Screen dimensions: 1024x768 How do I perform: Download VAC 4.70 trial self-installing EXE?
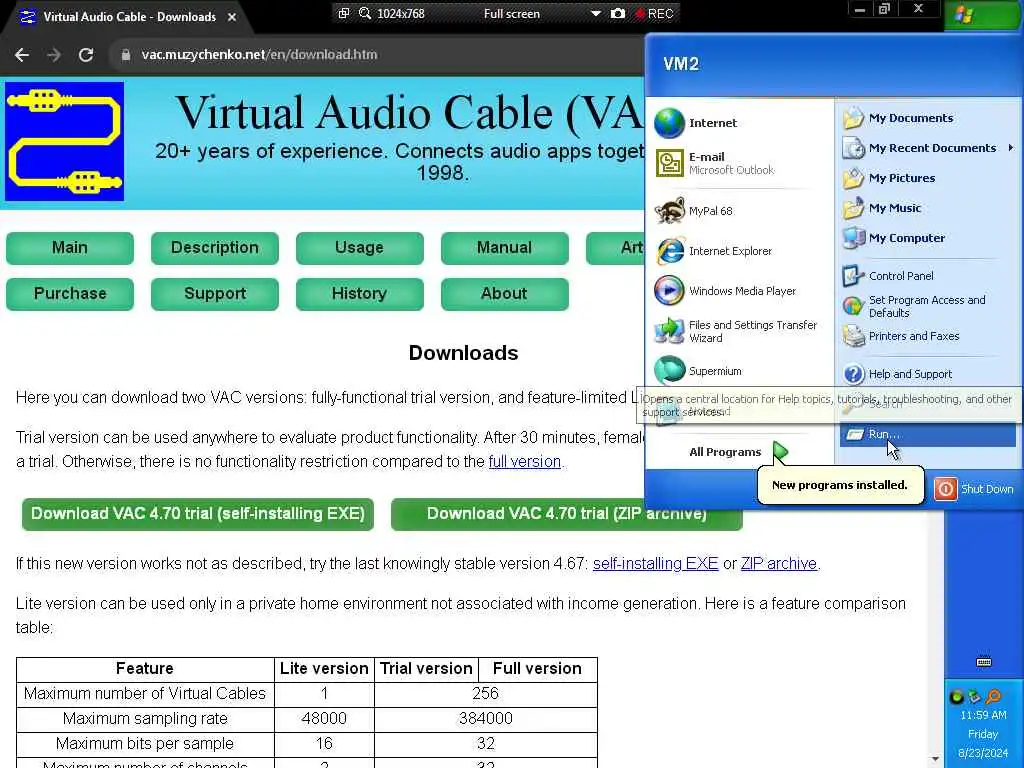[x=198, y=514]
